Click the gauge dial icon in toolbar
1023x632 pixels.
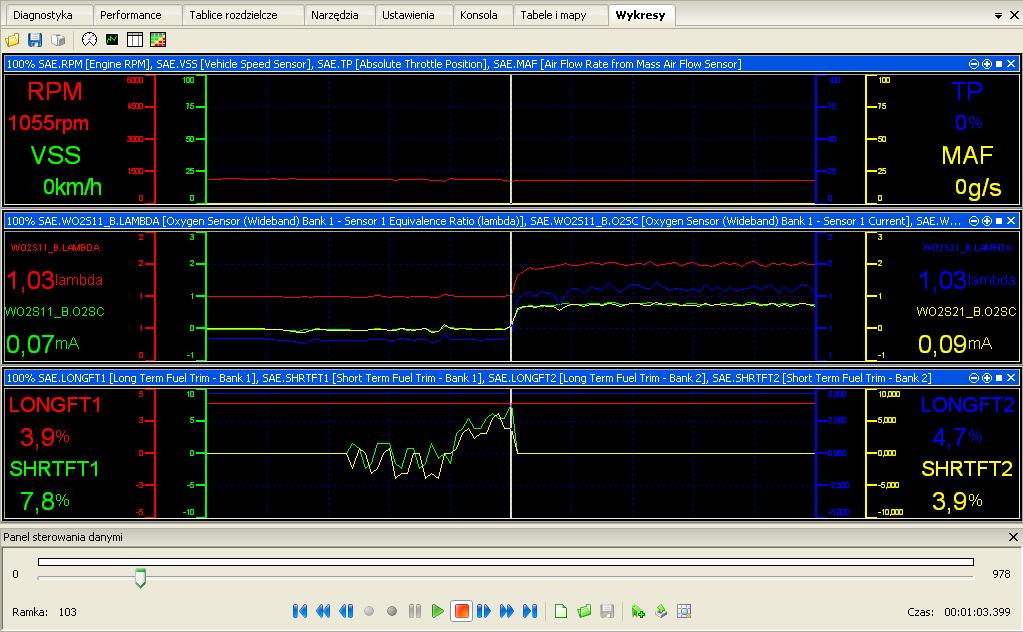click(89, 40)
